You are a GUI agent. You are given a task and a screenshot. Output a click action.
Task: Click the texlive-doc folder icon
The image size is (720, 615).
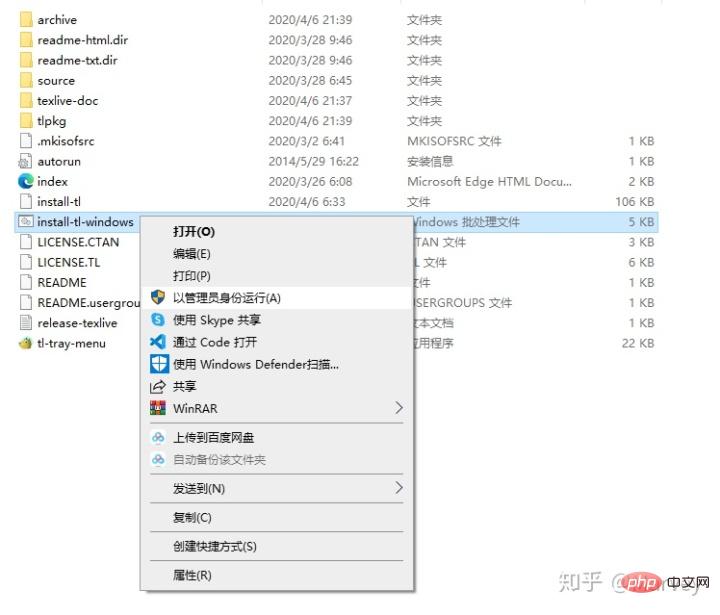point(26,101)
